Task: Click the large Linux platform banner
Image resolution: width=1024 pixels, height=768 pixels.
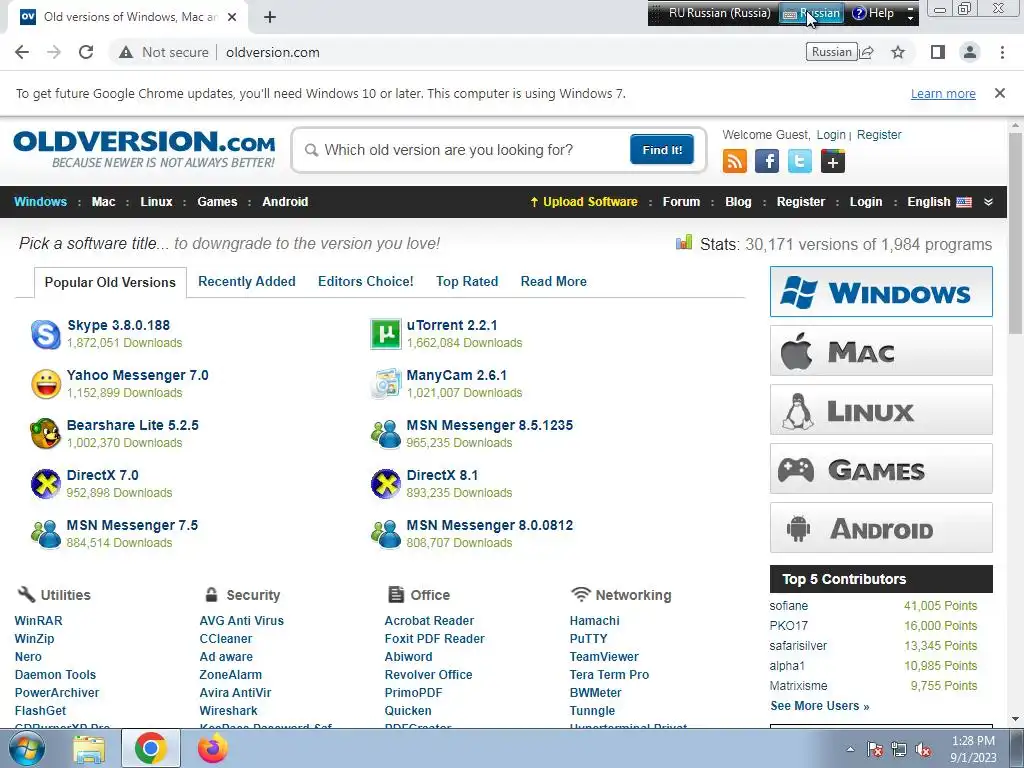Action: 881,409
